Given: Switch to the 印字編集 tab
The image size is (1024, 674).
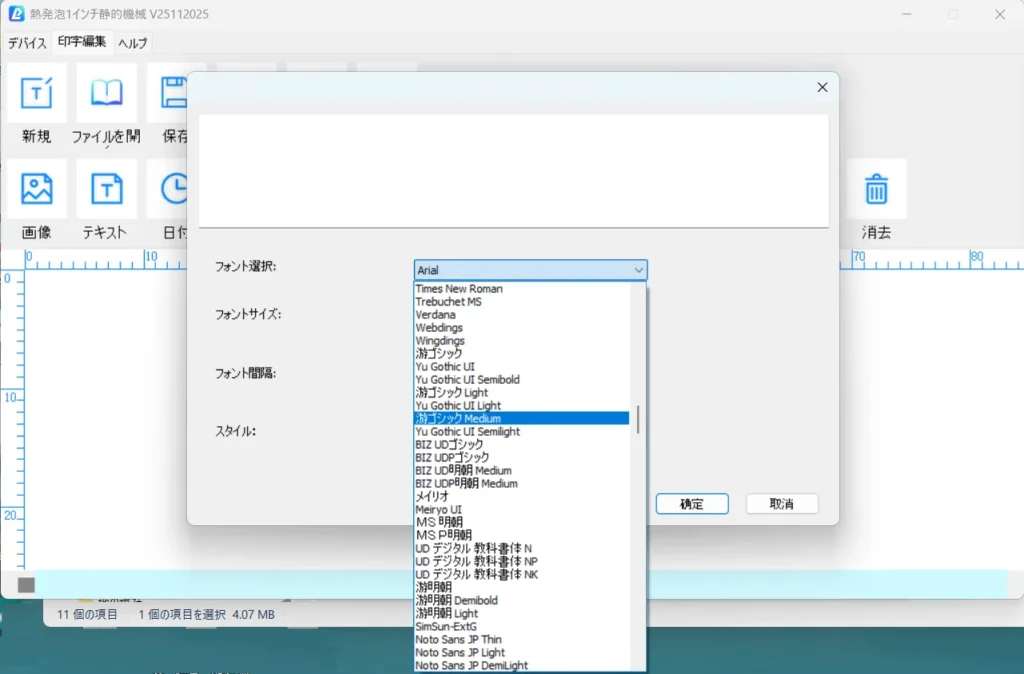Looking at the screenshot, I should tap(82, 42).
